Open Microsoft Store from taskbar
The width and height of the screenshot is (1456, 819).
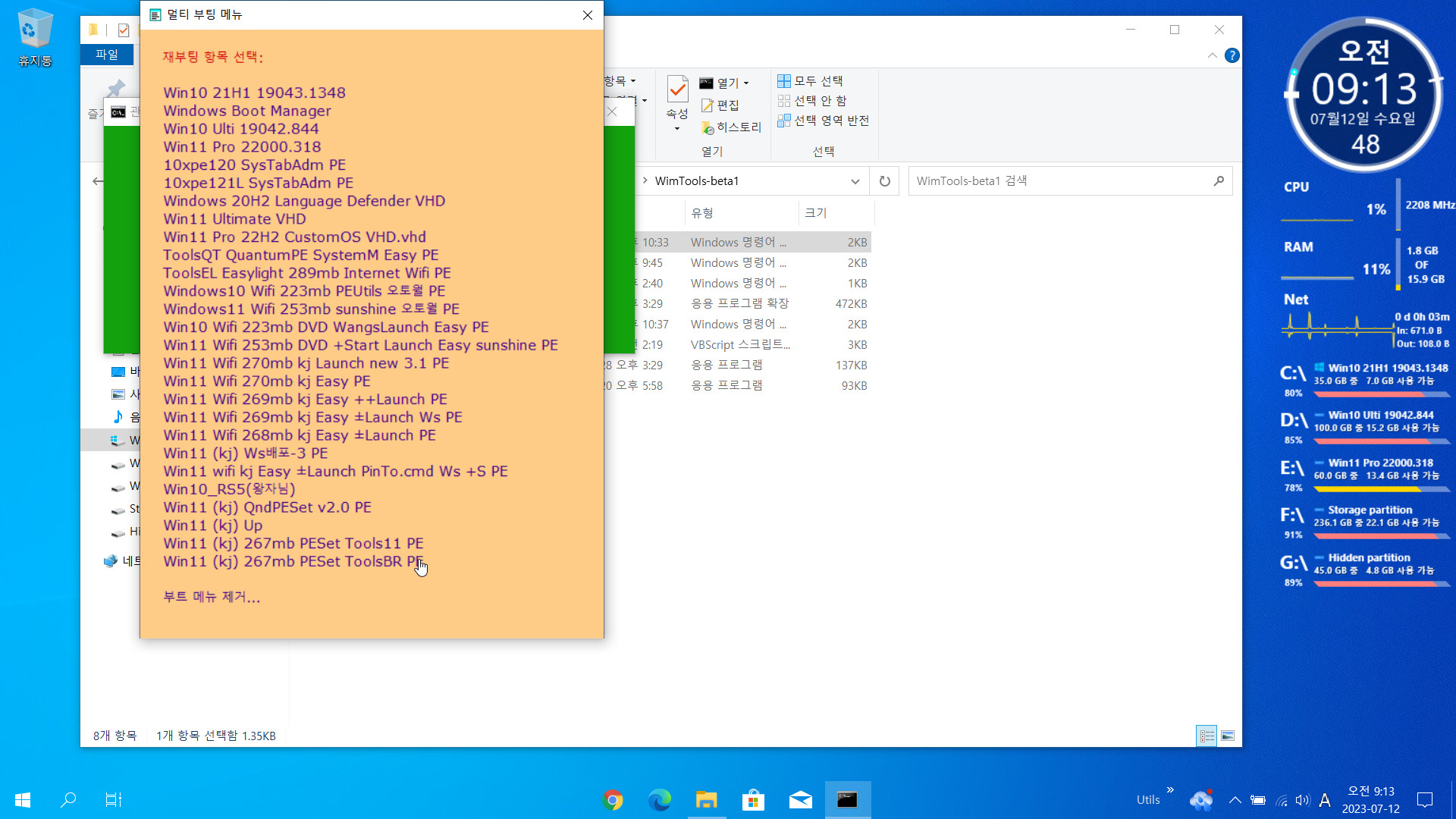tap(753, 800)
